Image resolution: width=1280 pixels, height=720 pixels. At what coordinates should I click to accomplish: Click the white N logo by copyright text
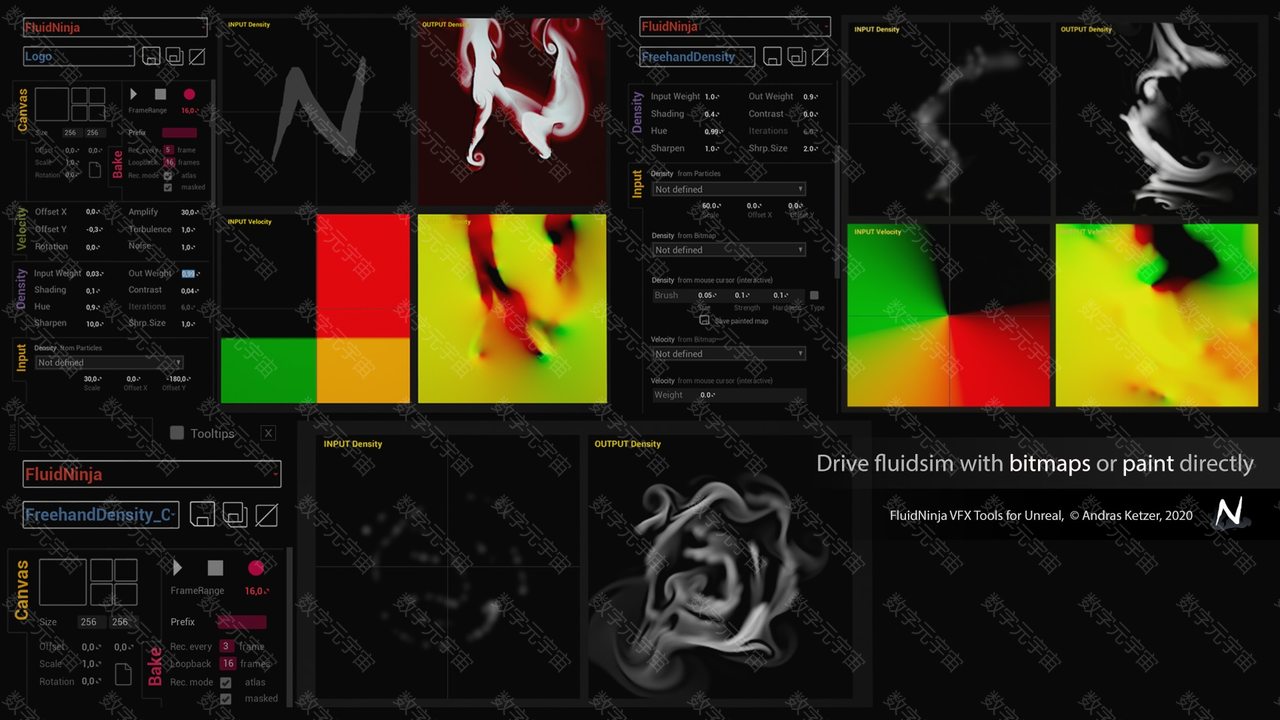pos(1229,513)
